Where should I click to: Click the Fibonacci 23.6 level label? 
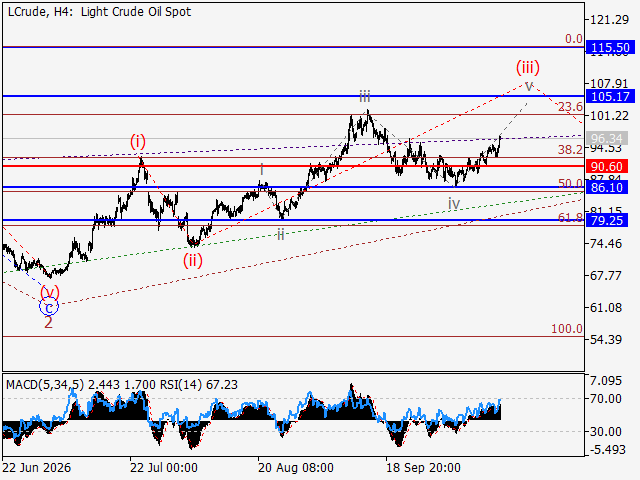tap(571, 107)
